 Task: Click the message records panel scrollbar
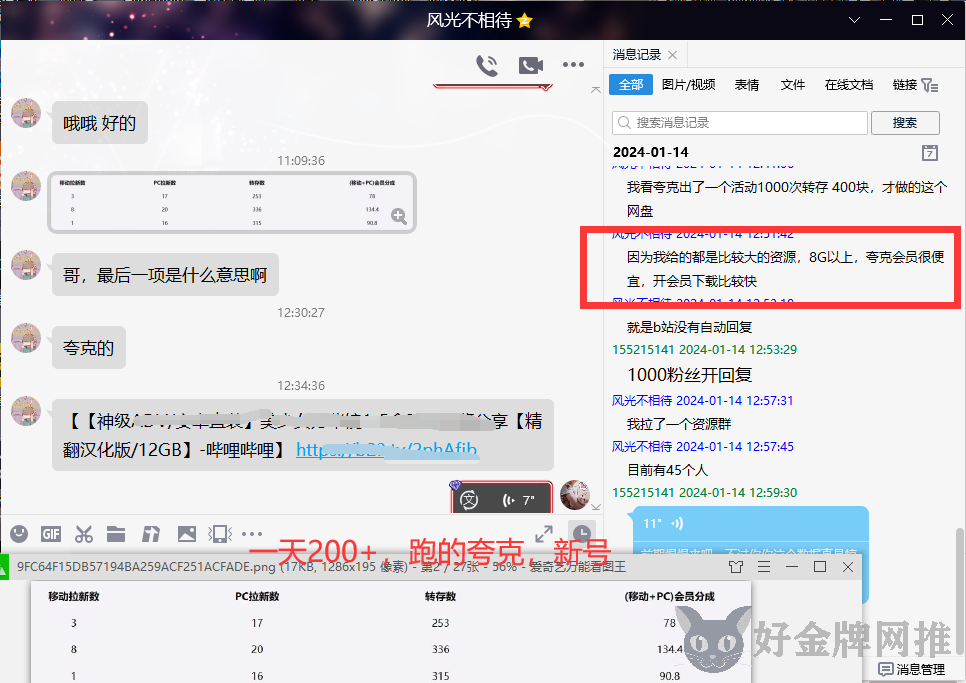click(960, 591)
